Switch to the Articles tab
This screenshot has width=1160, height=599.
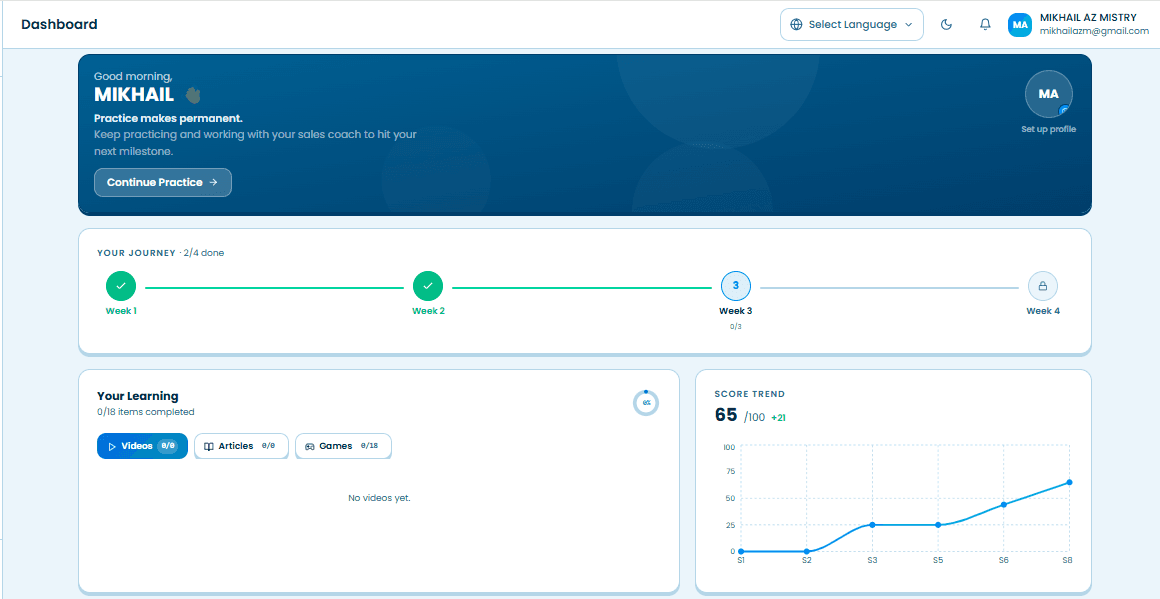click(241, 446)
